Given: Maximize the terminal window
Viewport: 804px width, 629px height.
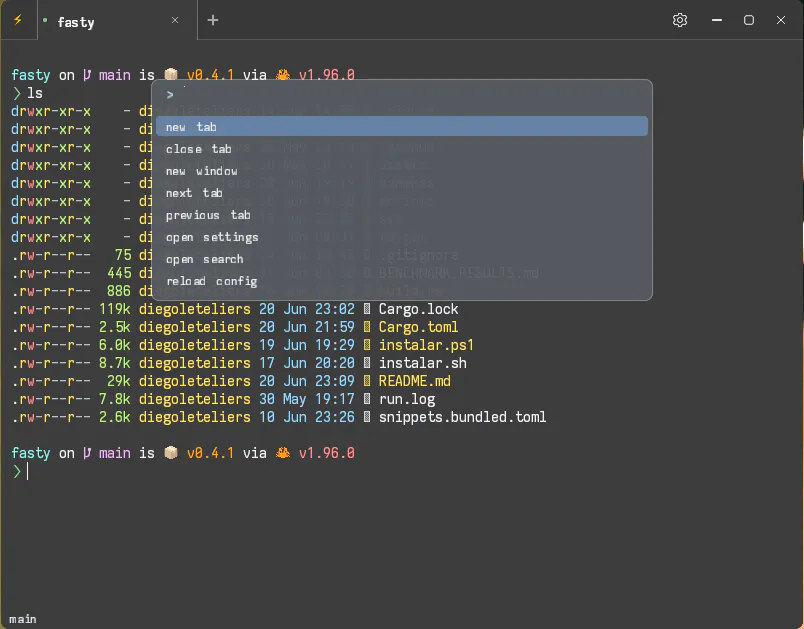Looking at the screenshot, I should (749, 20).
